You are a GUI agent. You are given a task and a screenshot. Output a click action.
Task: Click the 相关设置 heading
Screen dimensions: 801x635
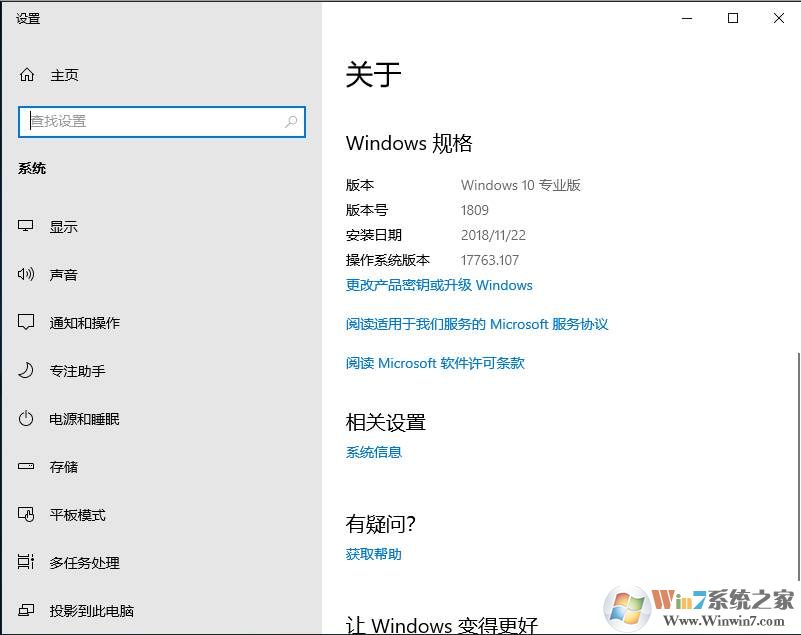coord(386,422)
